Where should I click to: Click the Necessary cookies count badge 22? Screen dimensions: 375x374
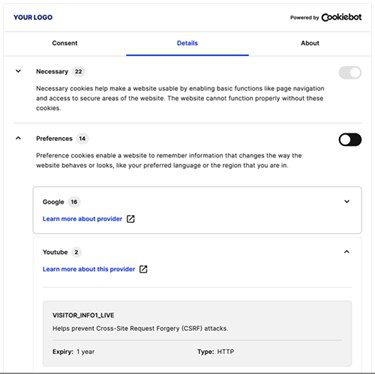point(78,72)
